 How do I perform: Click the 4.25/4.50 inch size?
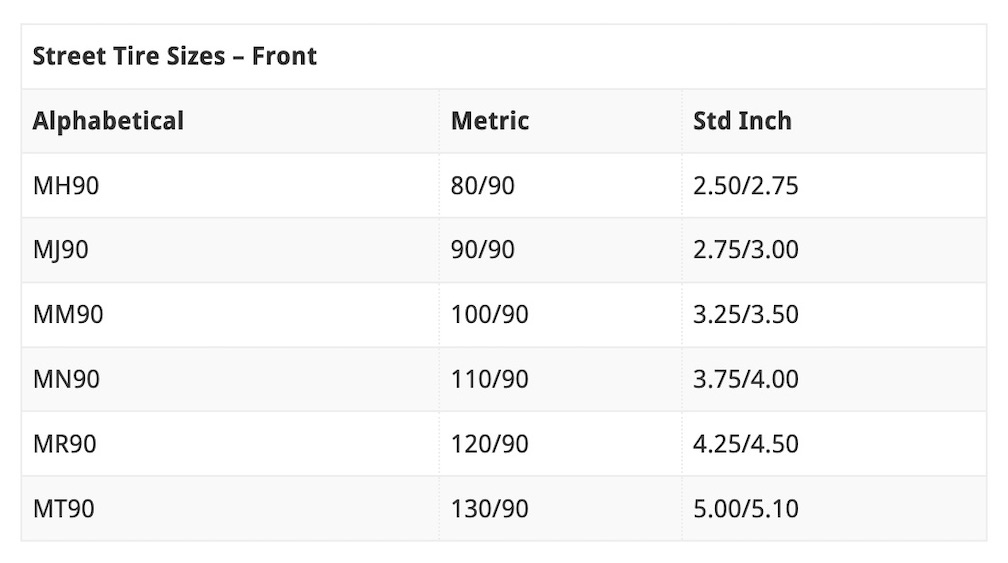(746, 443)
